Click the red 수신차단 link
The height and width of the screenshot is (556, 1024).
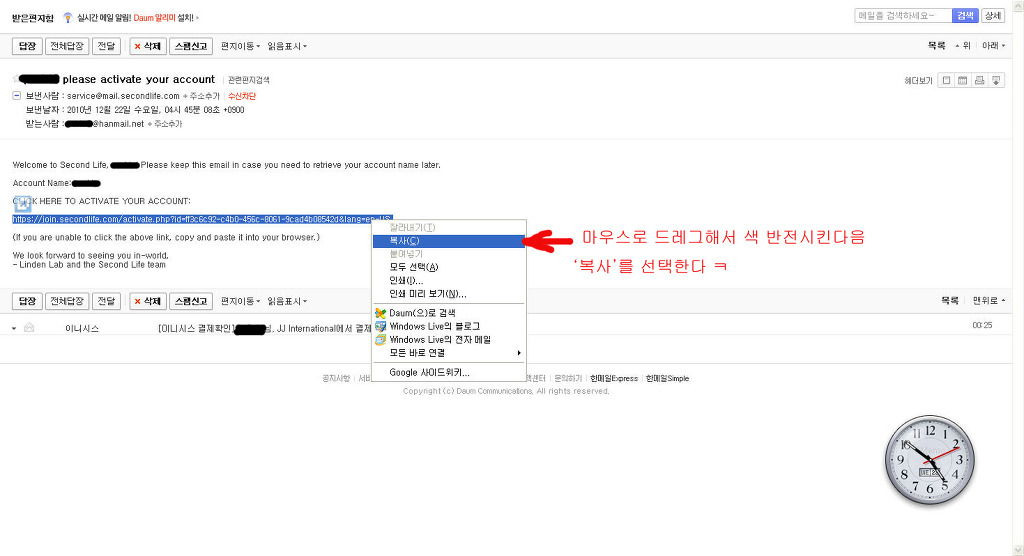pos(242,96)
